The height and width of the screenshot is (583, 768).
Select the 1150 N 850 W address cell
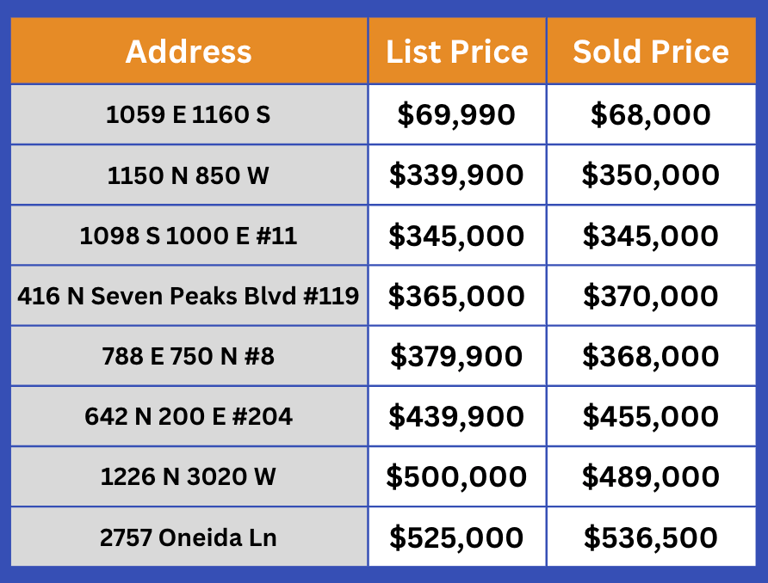point(189,176)
